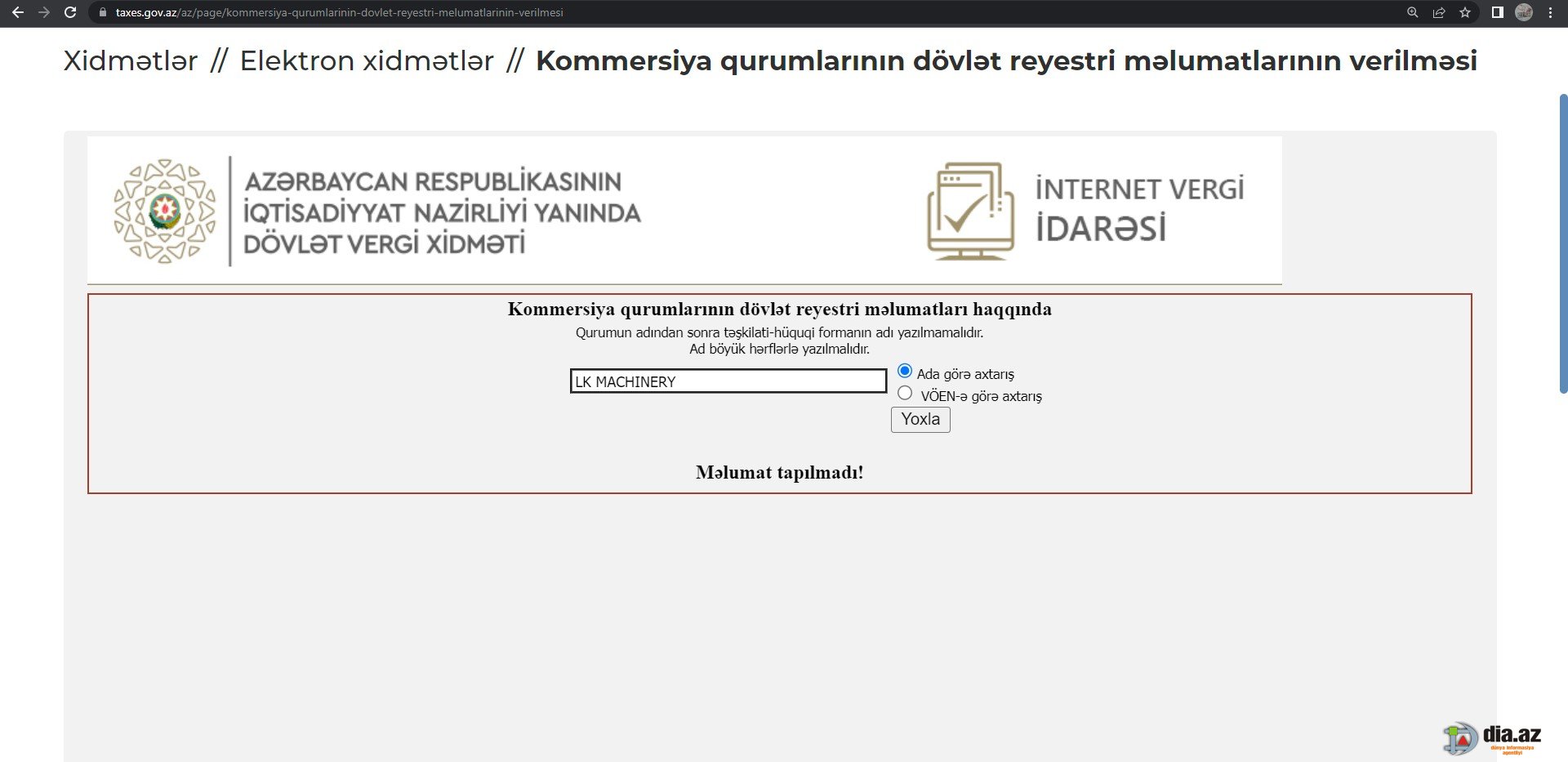Click the search field containing LK MACHINERY
The width and height of the screenshot is (1568, 762).
[x=728, y=381]
